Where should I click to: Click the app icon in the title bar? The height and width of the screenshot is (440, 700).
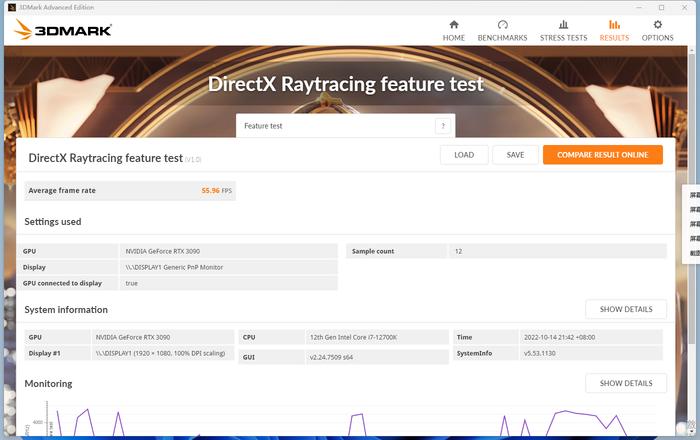(x=9, y=6)
